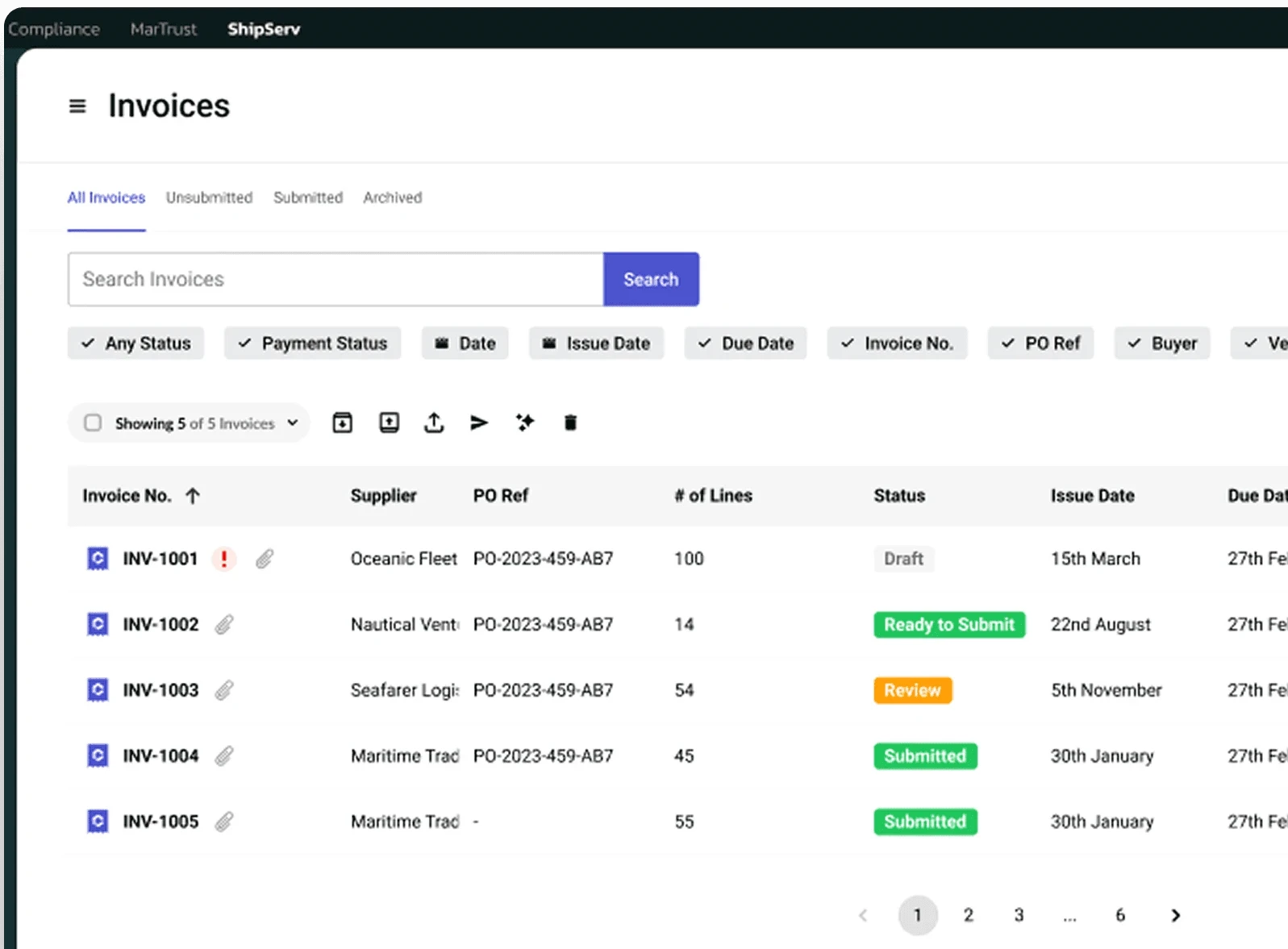Viewport: 1288px width, 949px height.
Task: Open the hamburger menu beside Invoices
Action: [77, 106]
